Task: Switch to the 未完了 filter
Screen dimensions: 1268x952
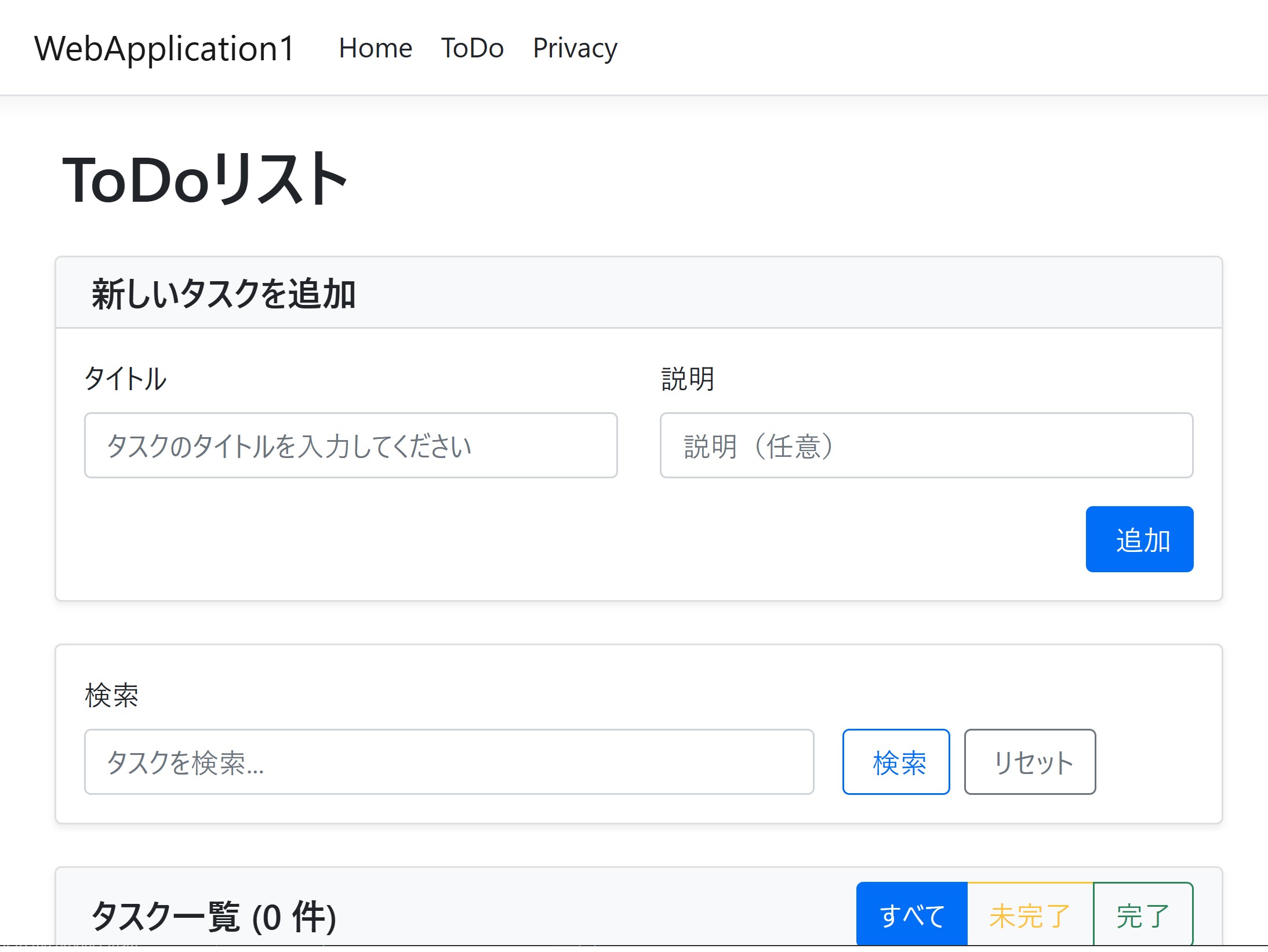Action: click(x=1030, y=915)
